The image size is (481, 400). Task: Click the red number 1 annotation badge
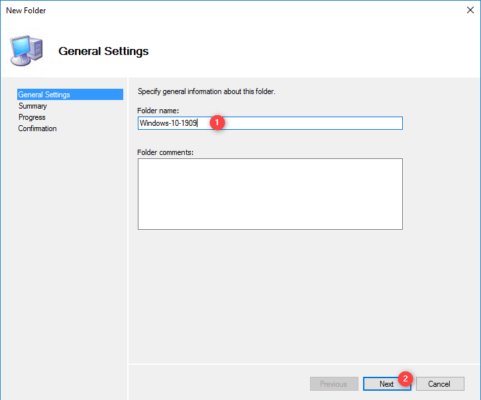[x=217, y=123]
